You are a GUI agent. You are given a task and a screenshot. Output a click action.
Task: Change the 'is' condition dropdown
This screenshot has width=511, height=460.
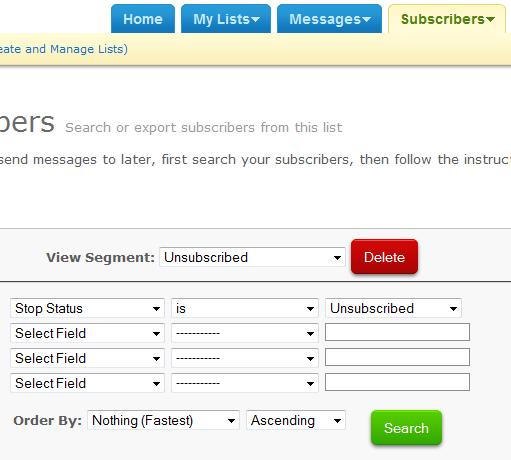tap(245, 308)
